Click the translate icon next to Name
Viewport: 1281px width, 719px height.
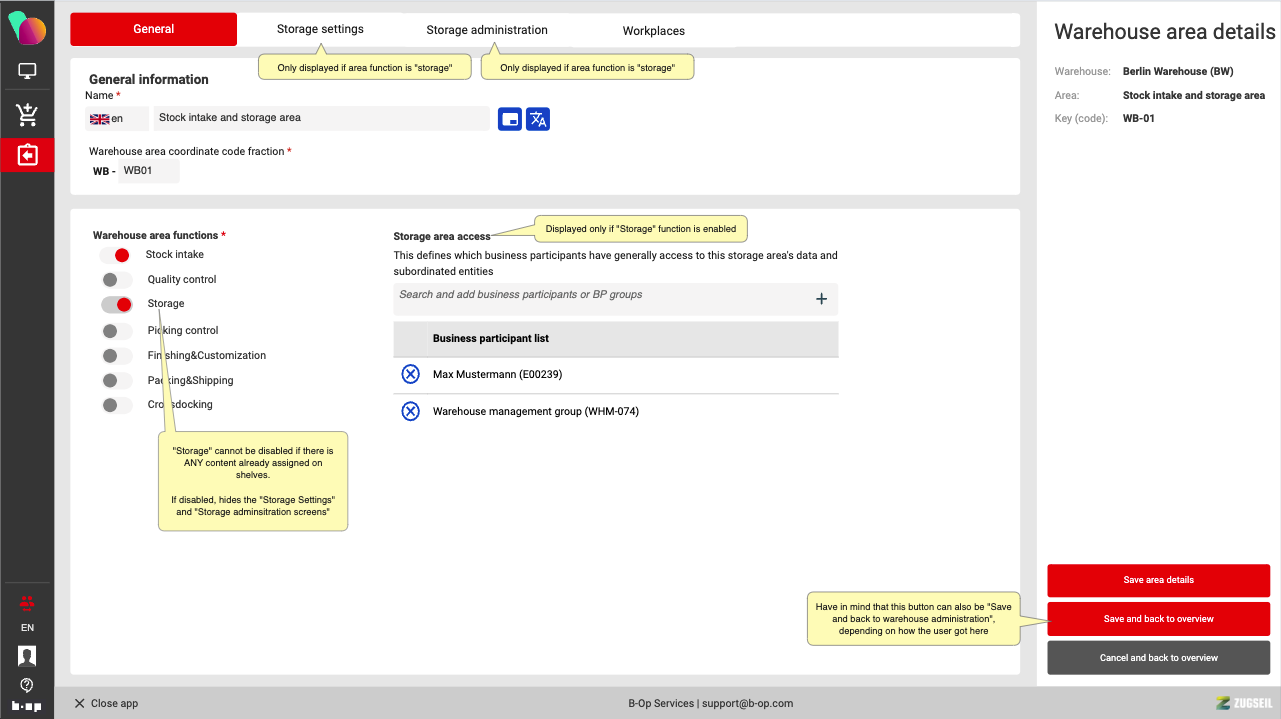(538, 119)
